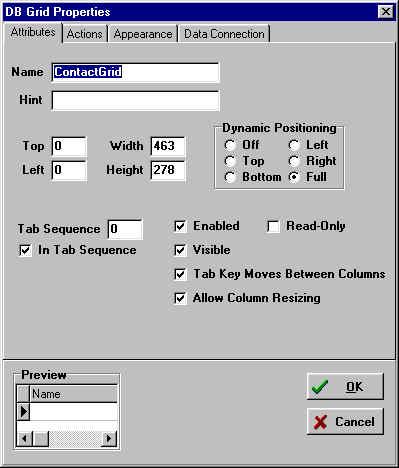
Task: Switch to the Data Connection tab
Action: 224,34
